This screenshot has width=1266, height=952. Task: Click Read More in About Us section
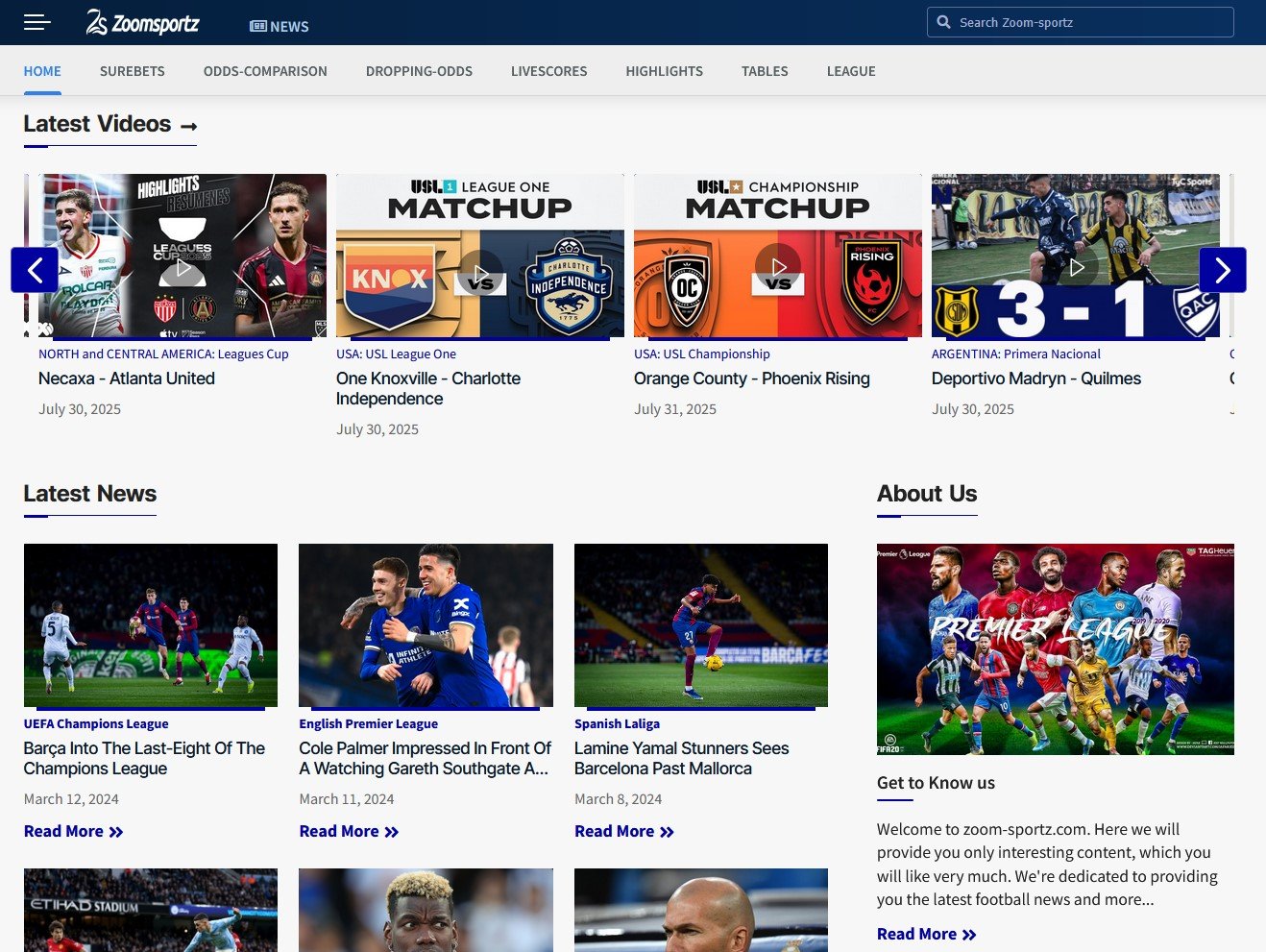pos(927,934)
